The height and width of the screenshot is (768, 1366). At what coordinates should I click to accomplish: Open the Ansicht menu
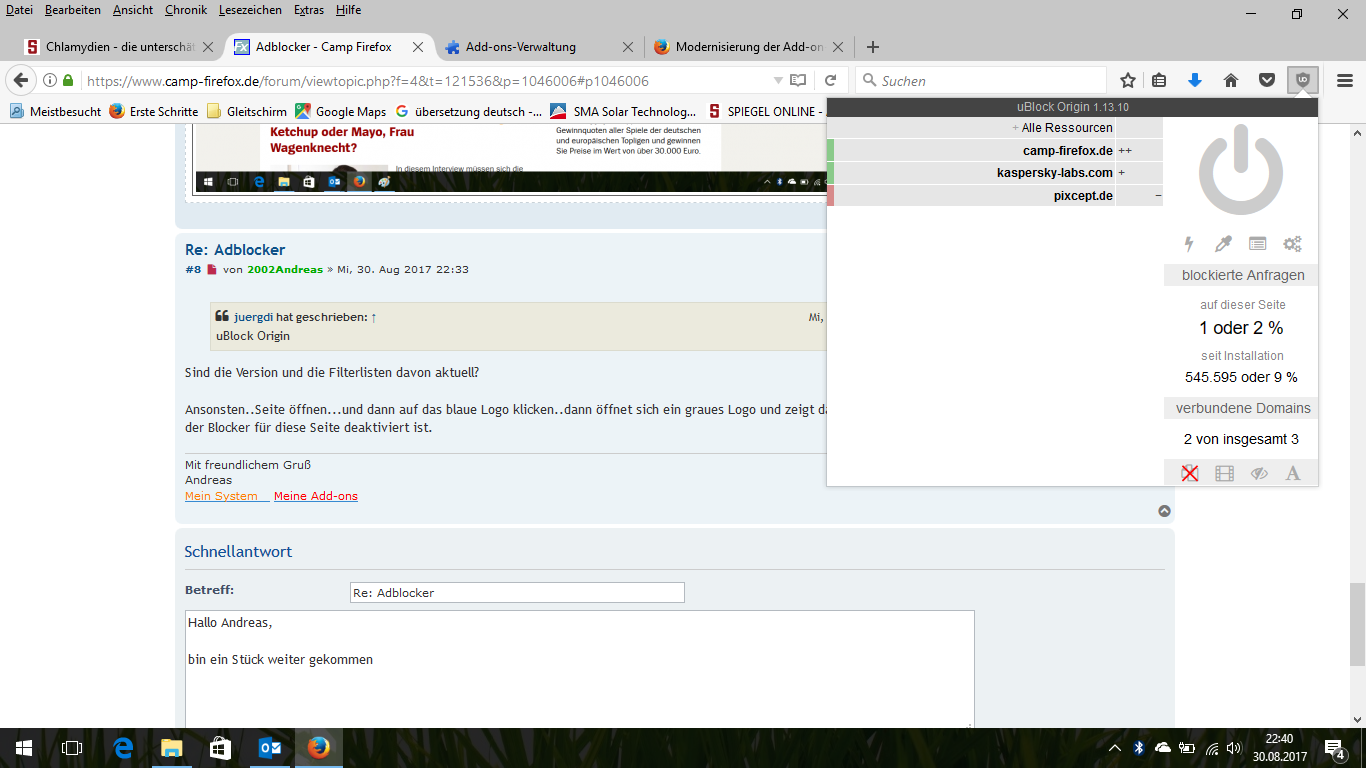point(133,10)
